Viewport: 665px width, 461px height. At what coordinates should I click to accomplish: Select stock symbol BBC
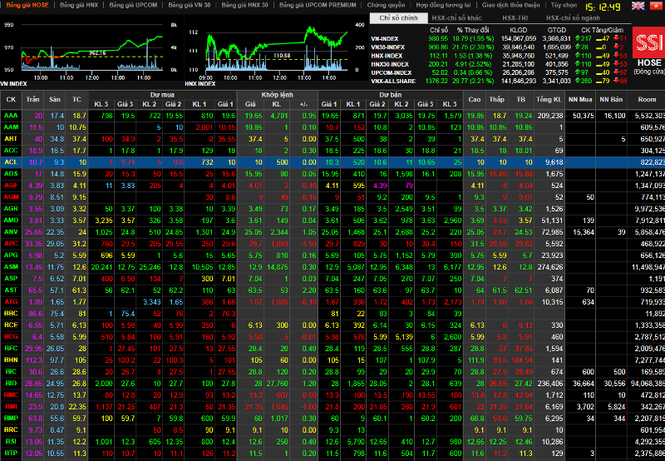(11, 313)
